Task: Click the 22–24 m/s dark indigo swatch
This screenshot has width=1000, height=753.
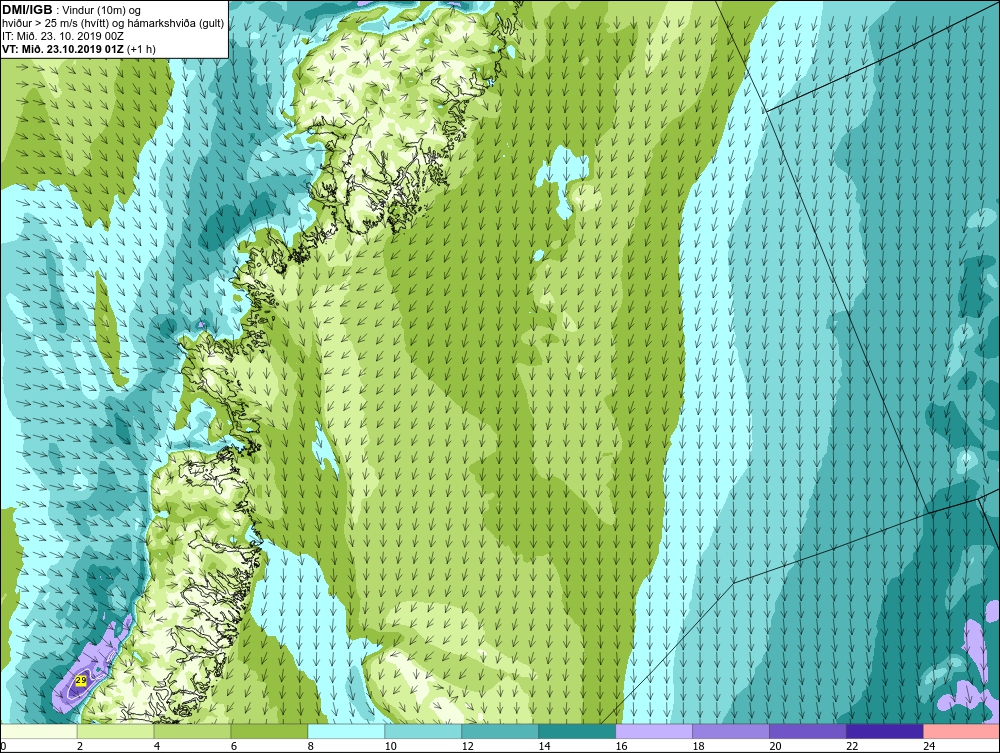Action: coord(885,731)
